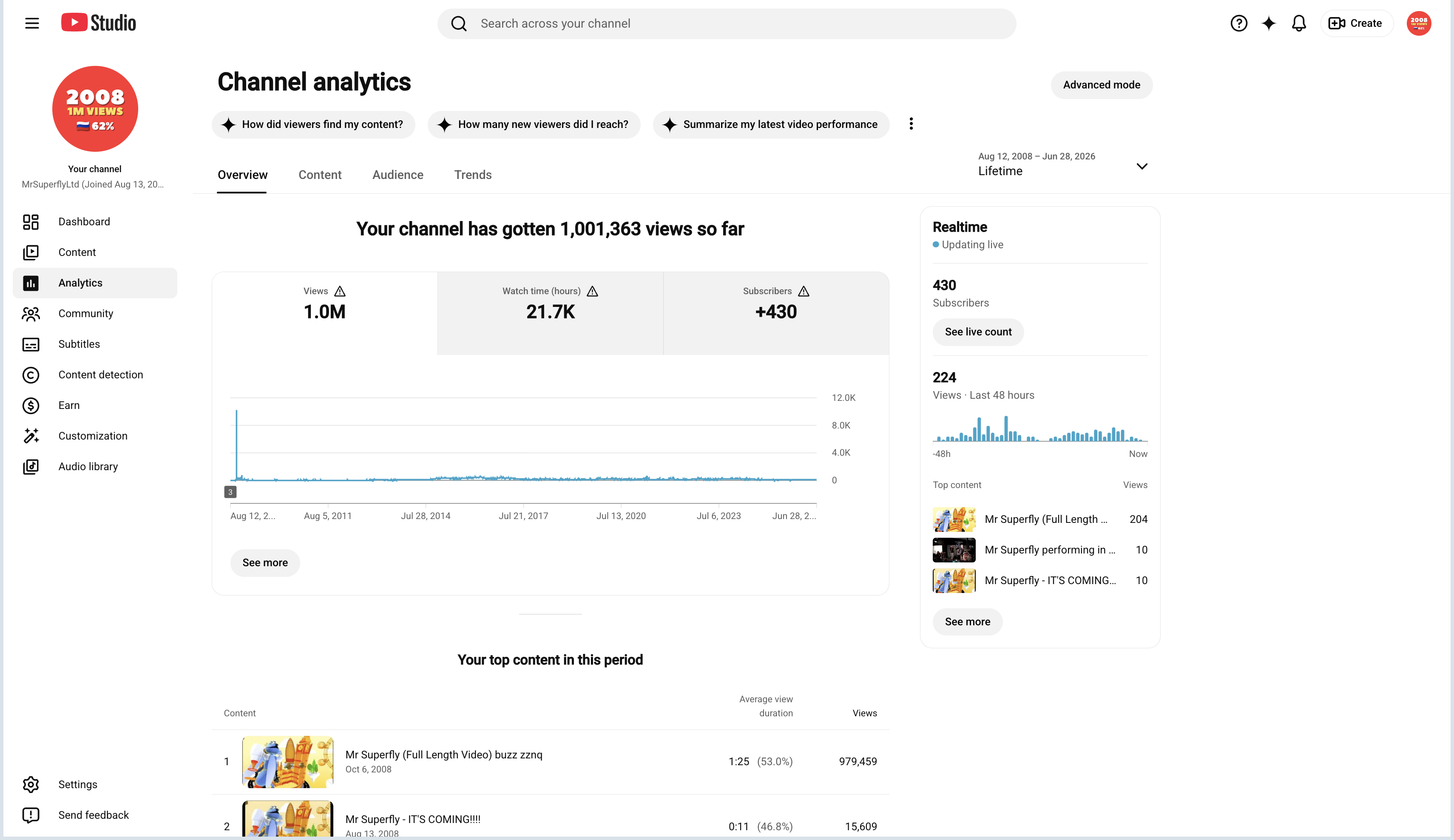Image resolution: width=1454 pixels, height=840 pixels.
Task: Open Content detection from the sidebar
Action: [95, 375]
